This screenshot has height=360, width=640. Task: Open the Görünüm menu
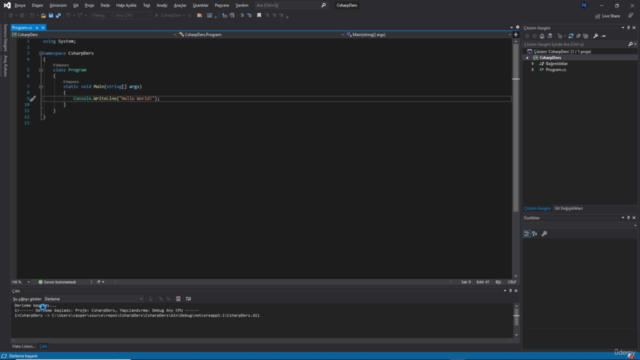pyautogui.click(x=58, y=5)
